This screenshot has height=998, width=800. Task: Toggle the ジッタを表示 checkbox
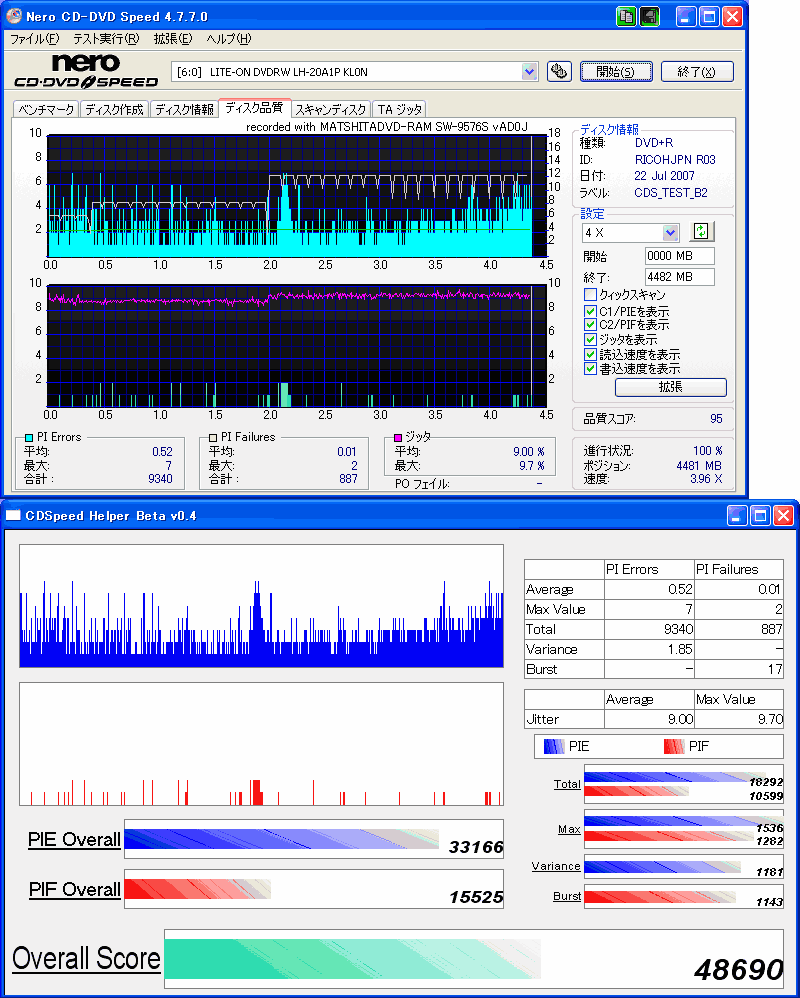click(590, 339)
